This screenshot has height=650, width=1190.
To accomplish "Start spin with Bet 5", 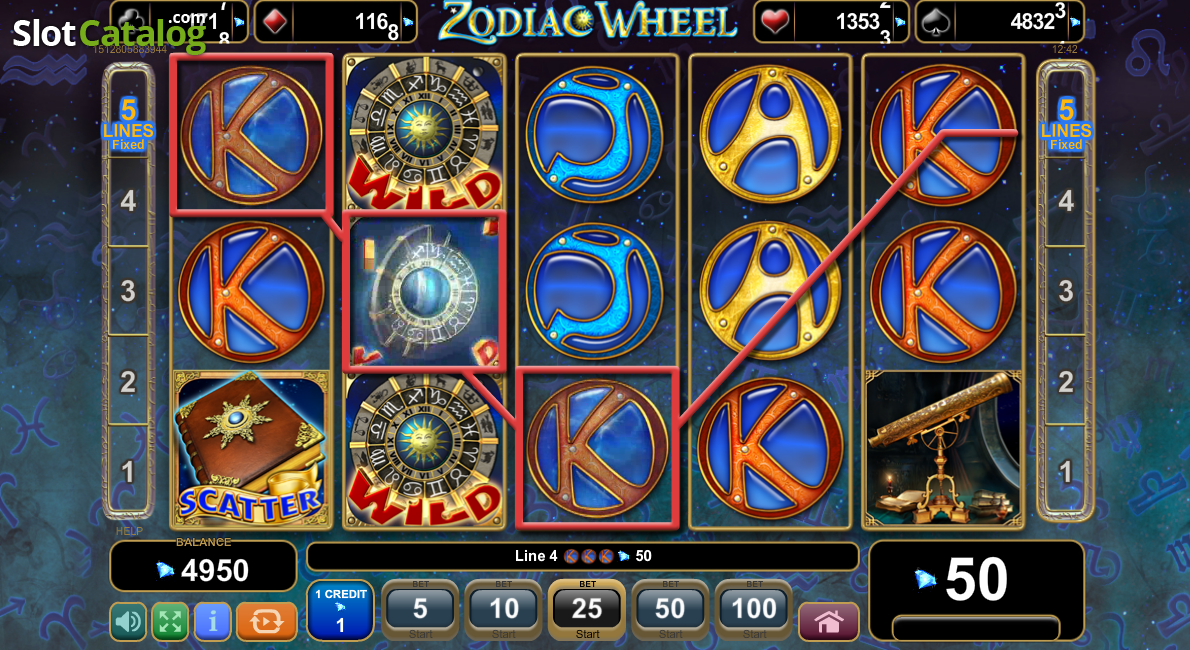I will tap(420, 611).
